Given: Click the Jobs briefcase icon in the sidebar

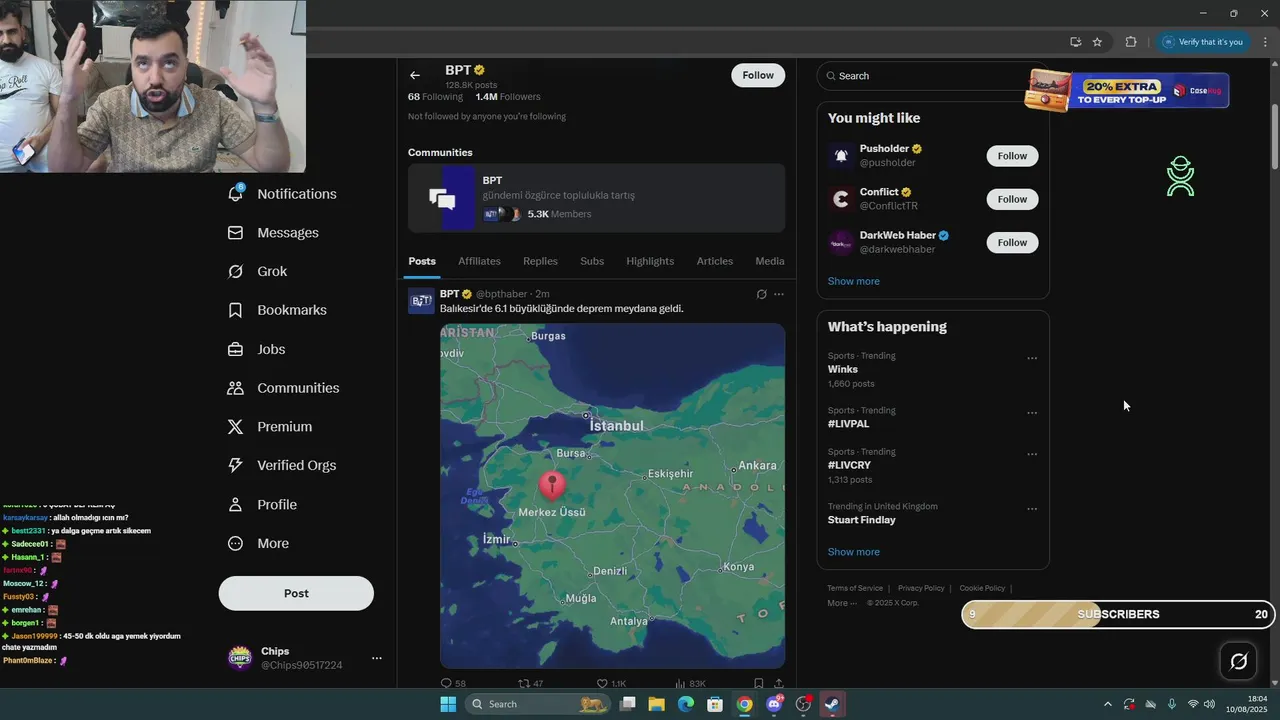Looking at the screenshot, I should 235,349.
